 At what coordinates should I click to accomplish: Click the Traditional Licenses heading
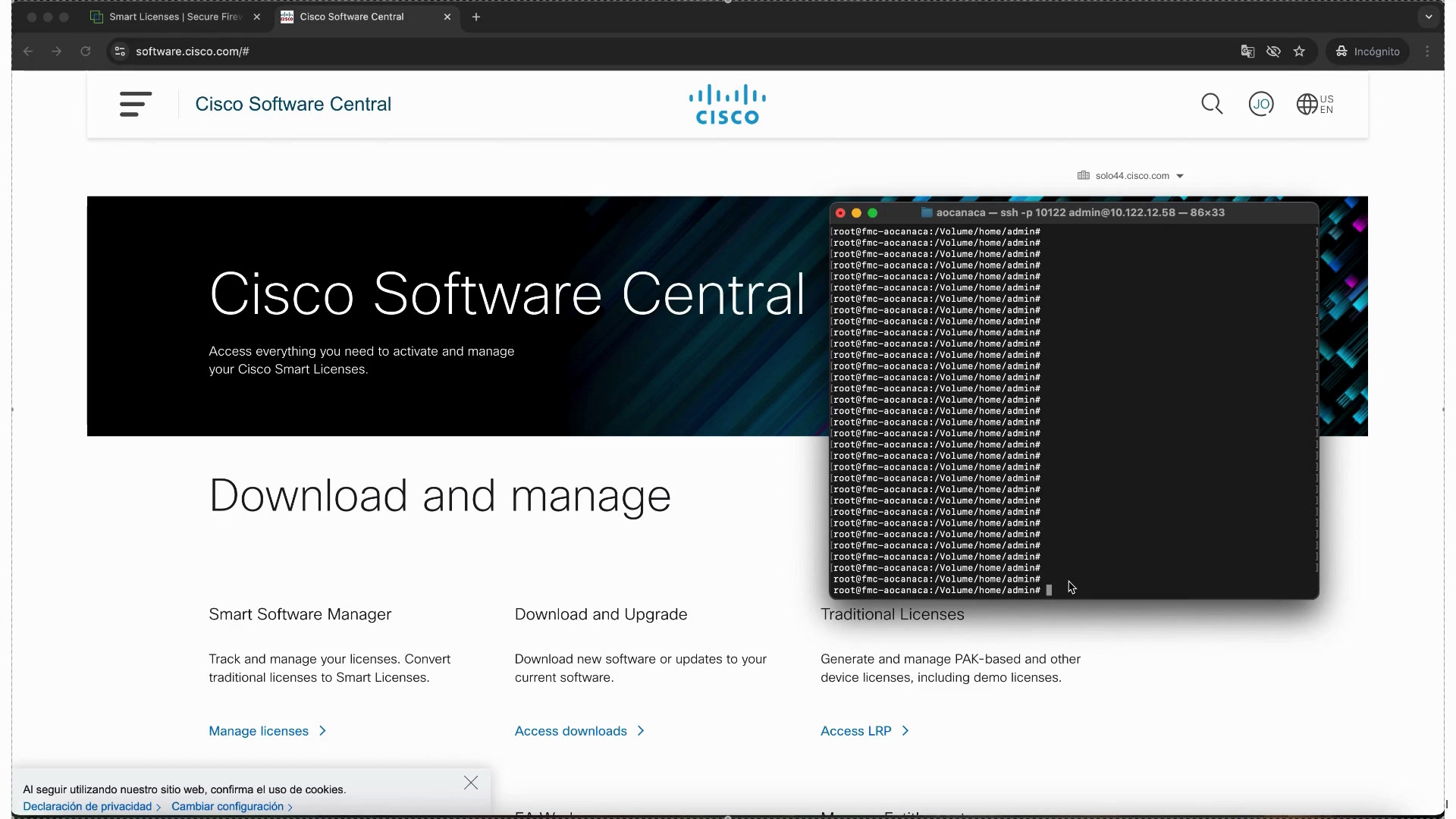893,614
